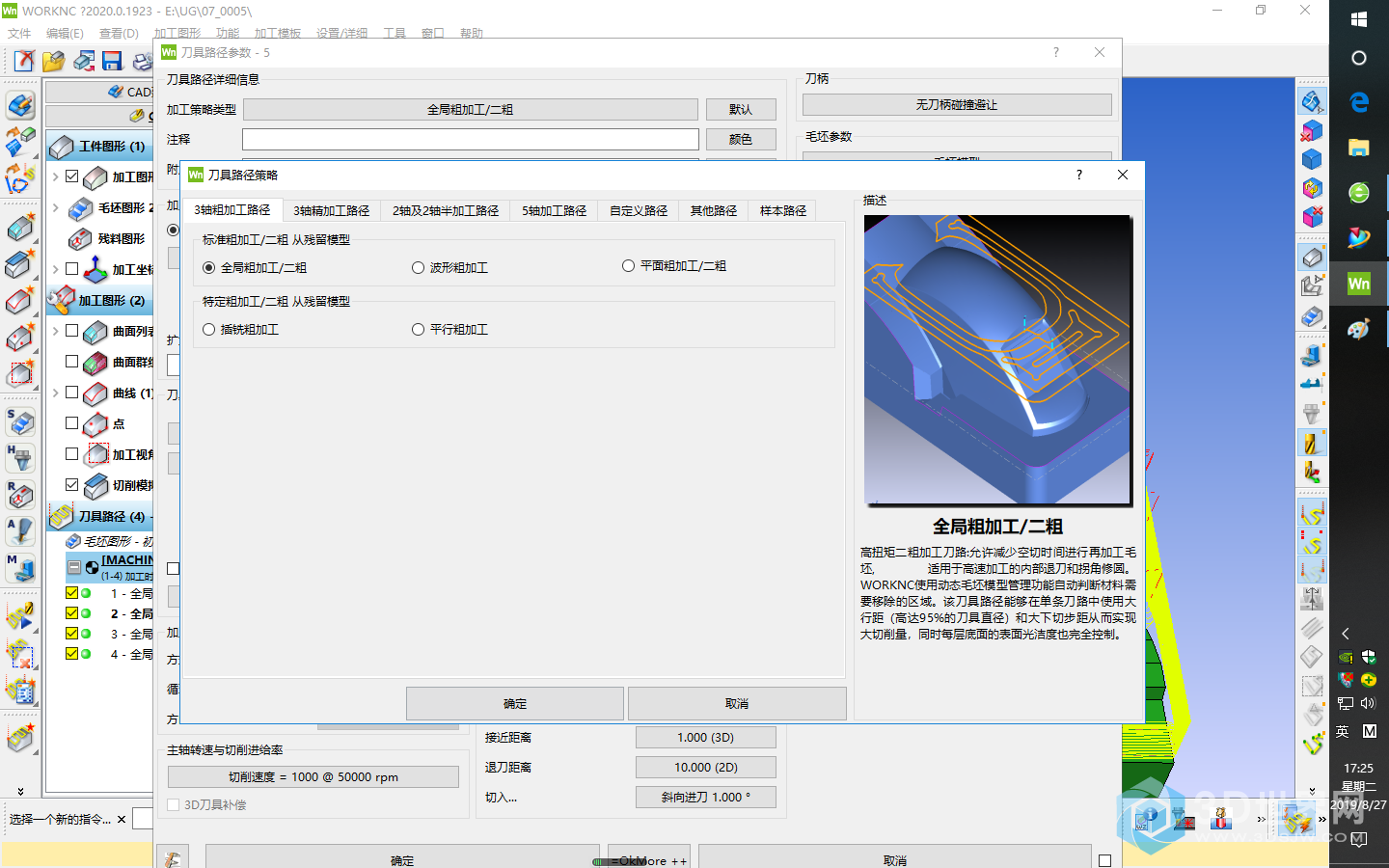Click the info icon at the viewport bottom
This screenshot has width=1389, height=868.
point(1148,819)
